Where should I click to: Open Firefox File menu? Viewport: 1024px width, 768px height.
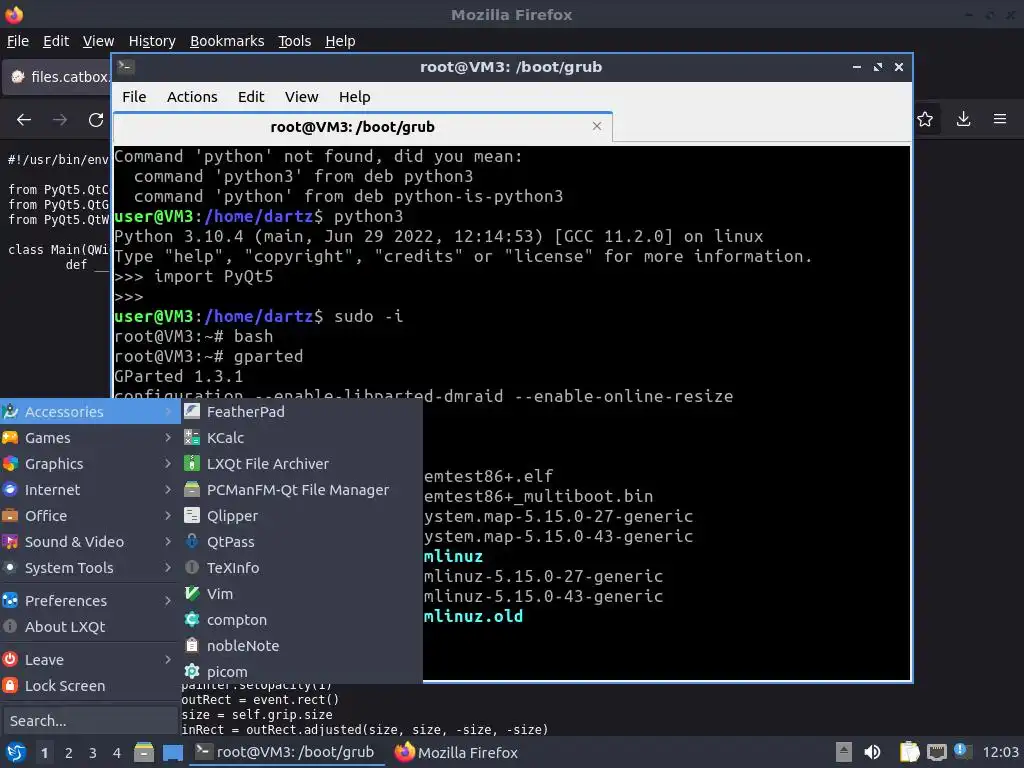click(x=18, y=41)
